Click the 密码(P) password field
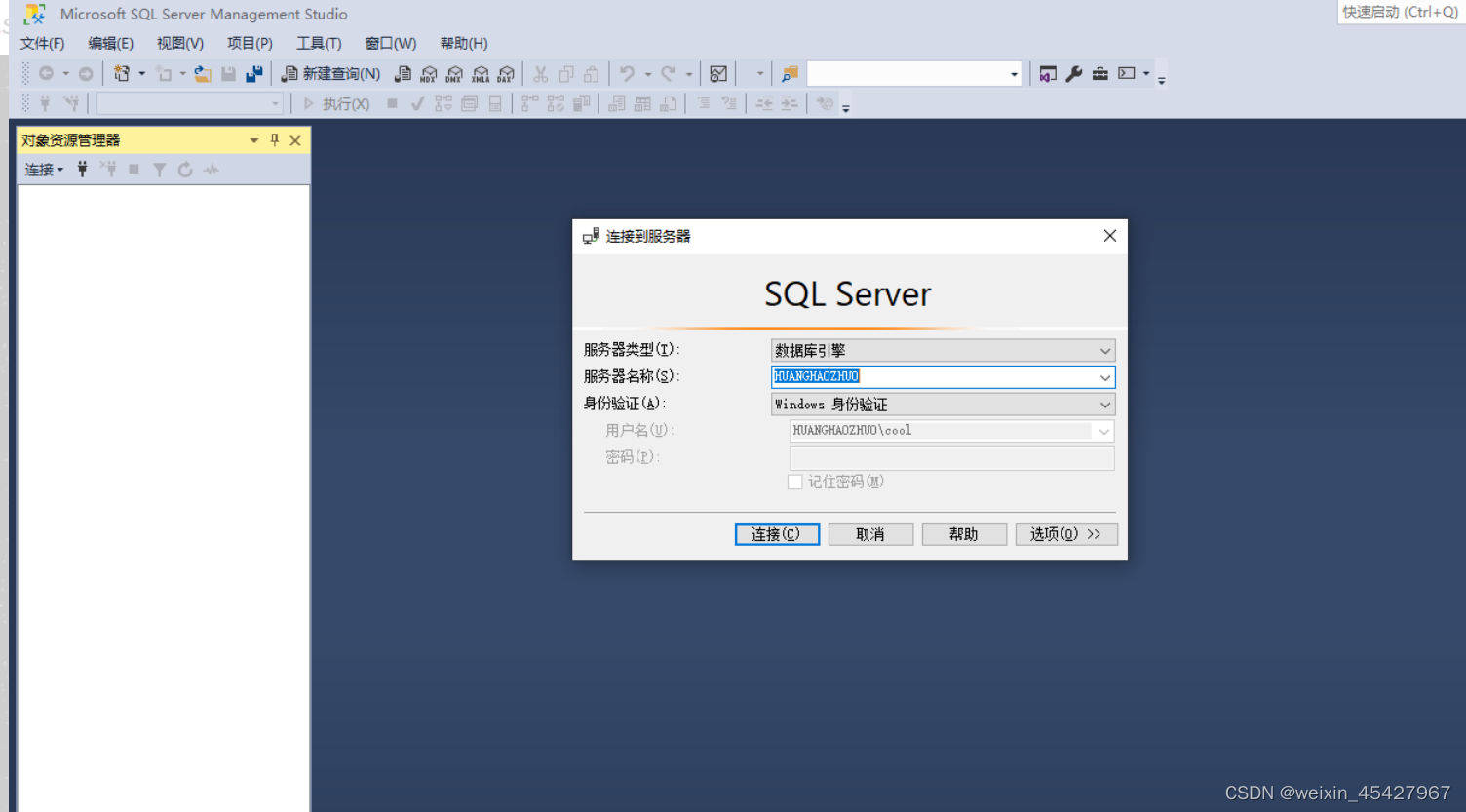The width and height of the screenshot is (1466, 812). click(x=952, y=458)
